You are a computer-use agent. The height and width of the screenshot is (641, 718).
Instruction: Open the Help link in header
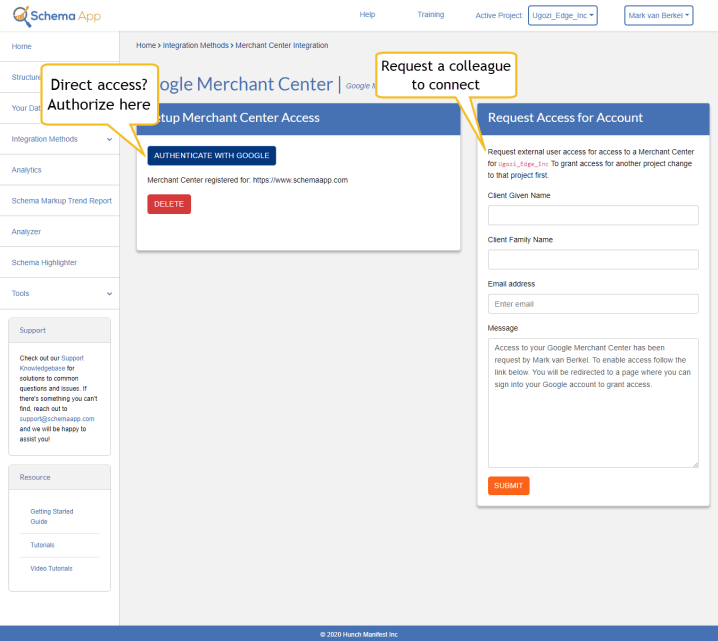coord(367,15)
